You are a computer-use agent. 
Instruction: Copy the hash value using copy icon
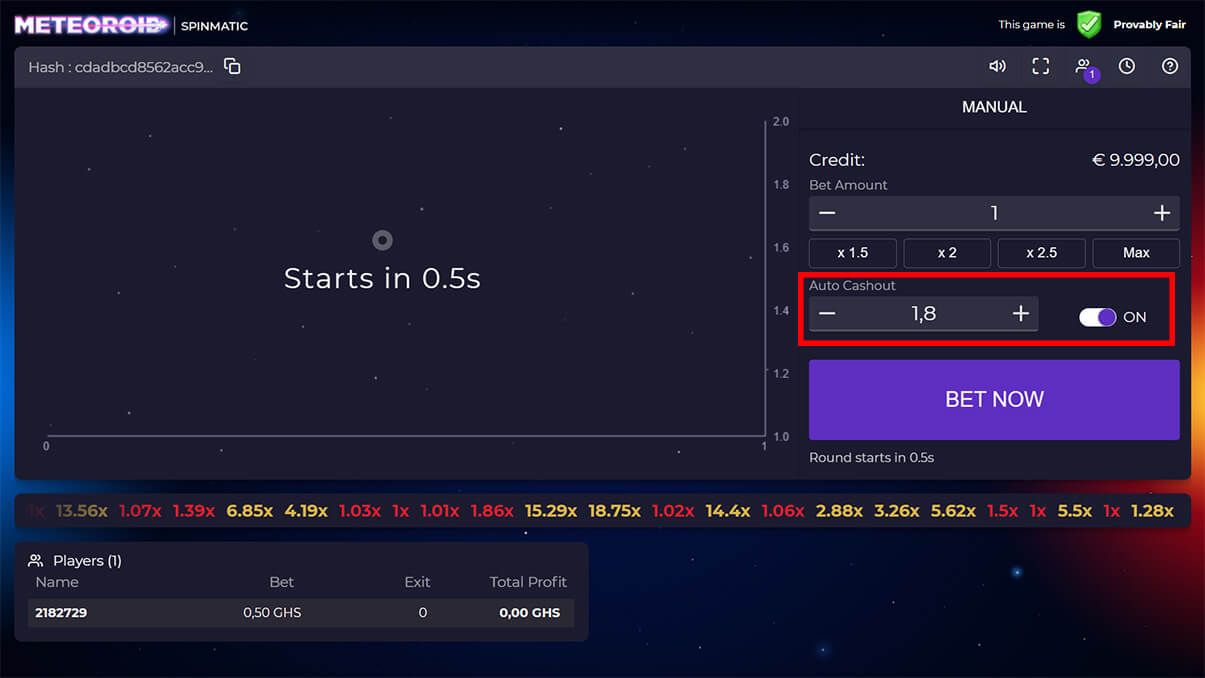coord(232,66)
